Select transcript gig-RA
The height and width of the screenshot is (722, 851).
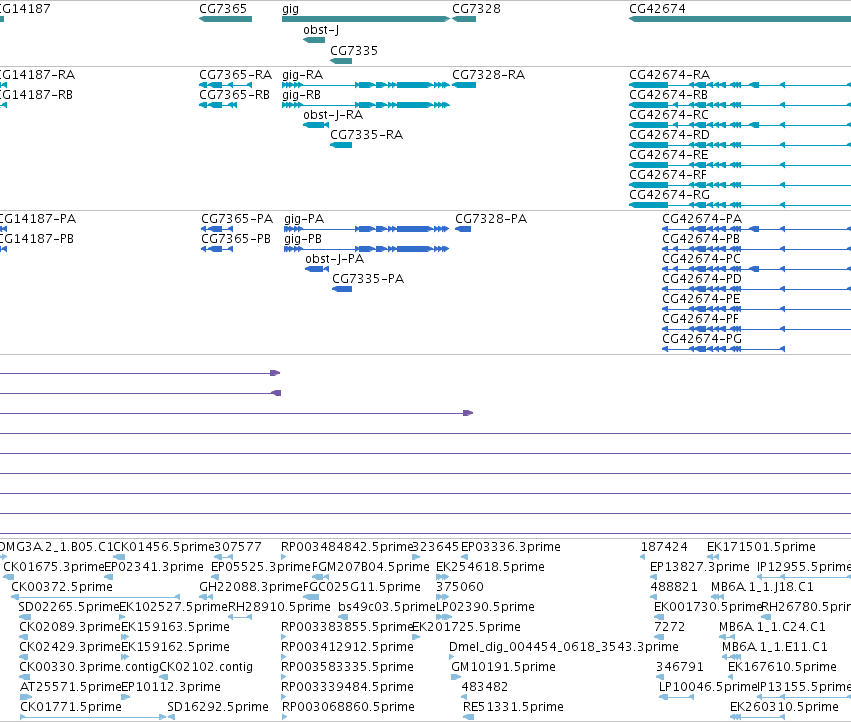click(366, 85)
